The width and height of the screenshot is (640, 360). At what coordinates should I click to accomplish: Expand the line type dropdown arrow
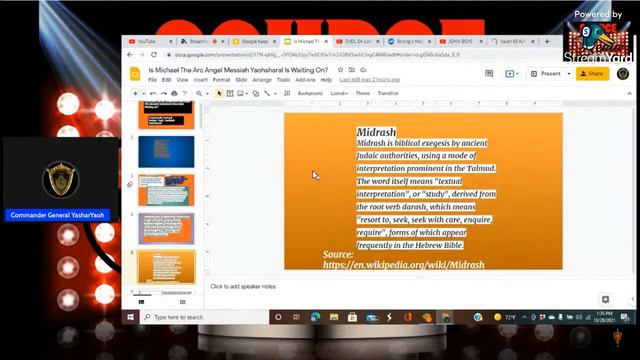click(x=275, y=94)
